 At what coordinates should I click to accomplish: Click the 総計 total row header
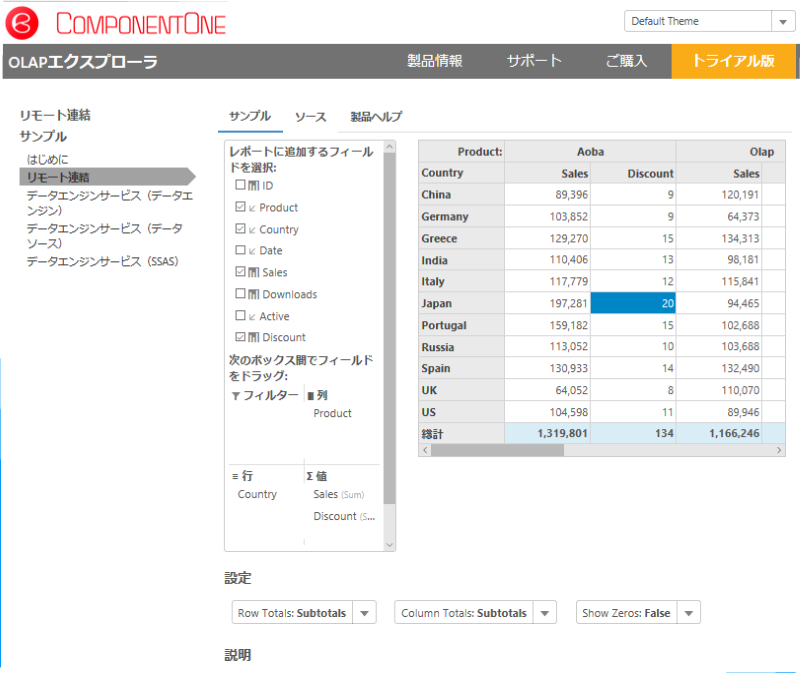click(462, 434)
